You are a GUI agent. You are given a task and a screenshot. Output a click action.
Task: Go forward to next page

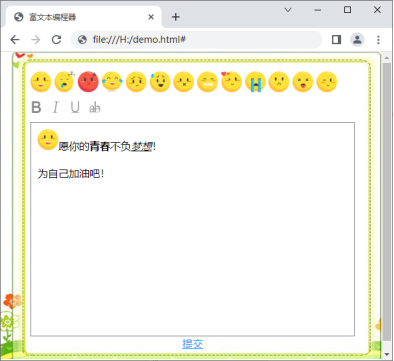coord(35,40)
